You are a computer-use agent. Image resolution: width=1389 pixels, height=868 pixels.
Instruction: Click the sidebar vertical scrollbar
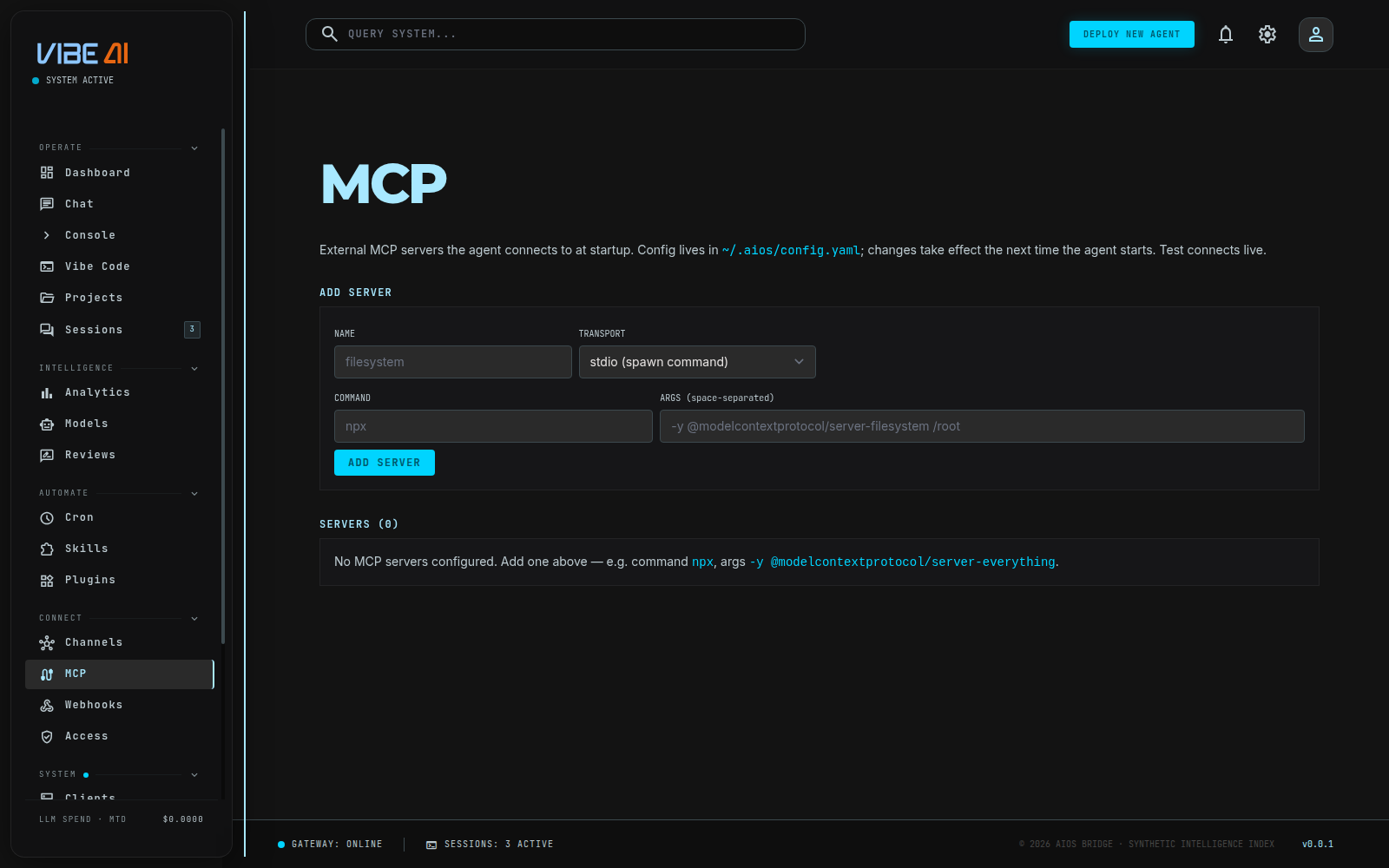click(223, 386)
